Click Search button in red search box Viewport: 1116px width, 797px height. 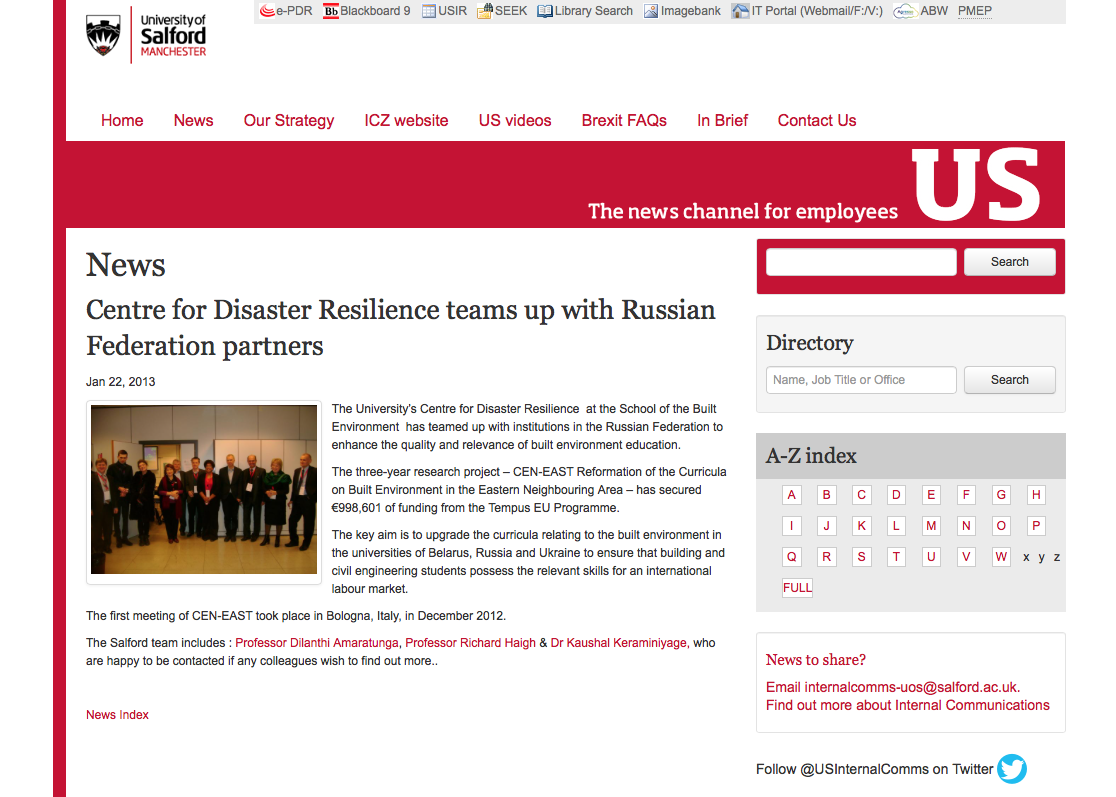pyautogui.click(x=1010, y=262)
